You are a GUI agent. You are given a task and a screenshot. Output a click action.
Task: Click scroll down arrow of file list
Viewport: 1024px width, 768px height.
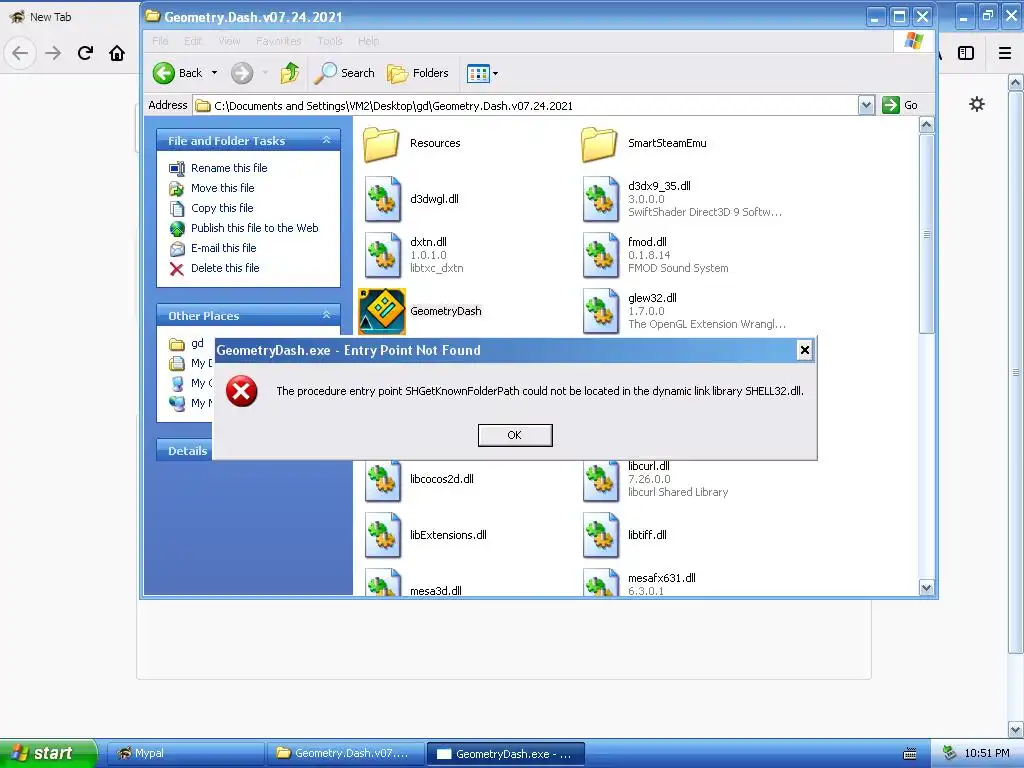(926, 588)
